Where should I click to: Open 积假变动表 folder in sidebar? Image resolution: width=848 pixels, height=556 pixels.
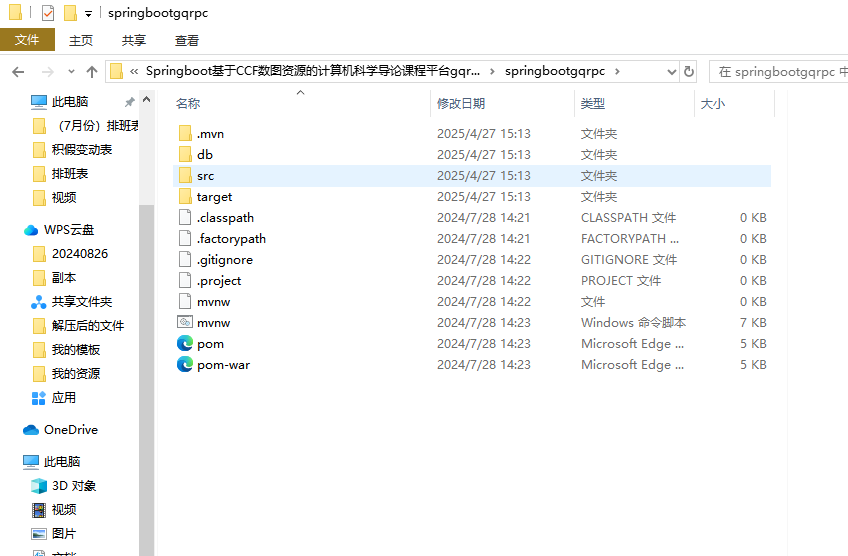[x=72, y=149]
